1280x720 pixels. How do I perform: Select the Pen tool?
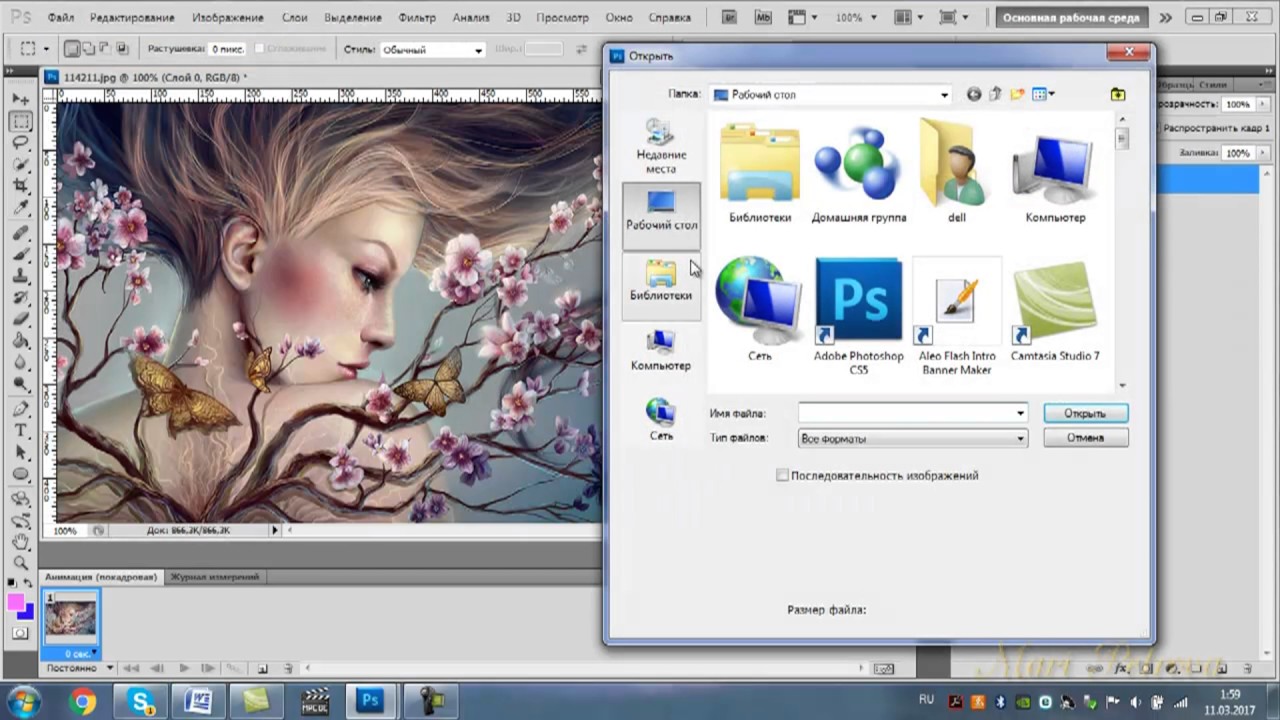click(x=20, y=410)
